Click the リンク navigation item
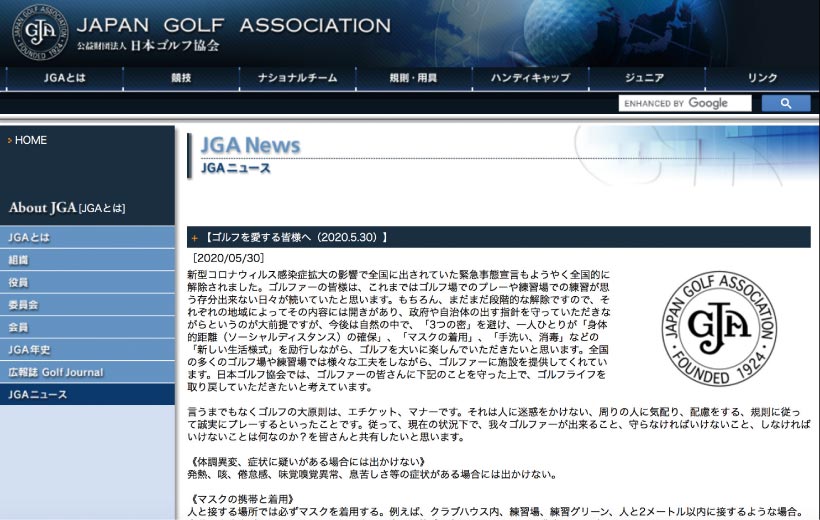Image resolution: width=820 pixels, height=520 pixels. coord(762,78)
